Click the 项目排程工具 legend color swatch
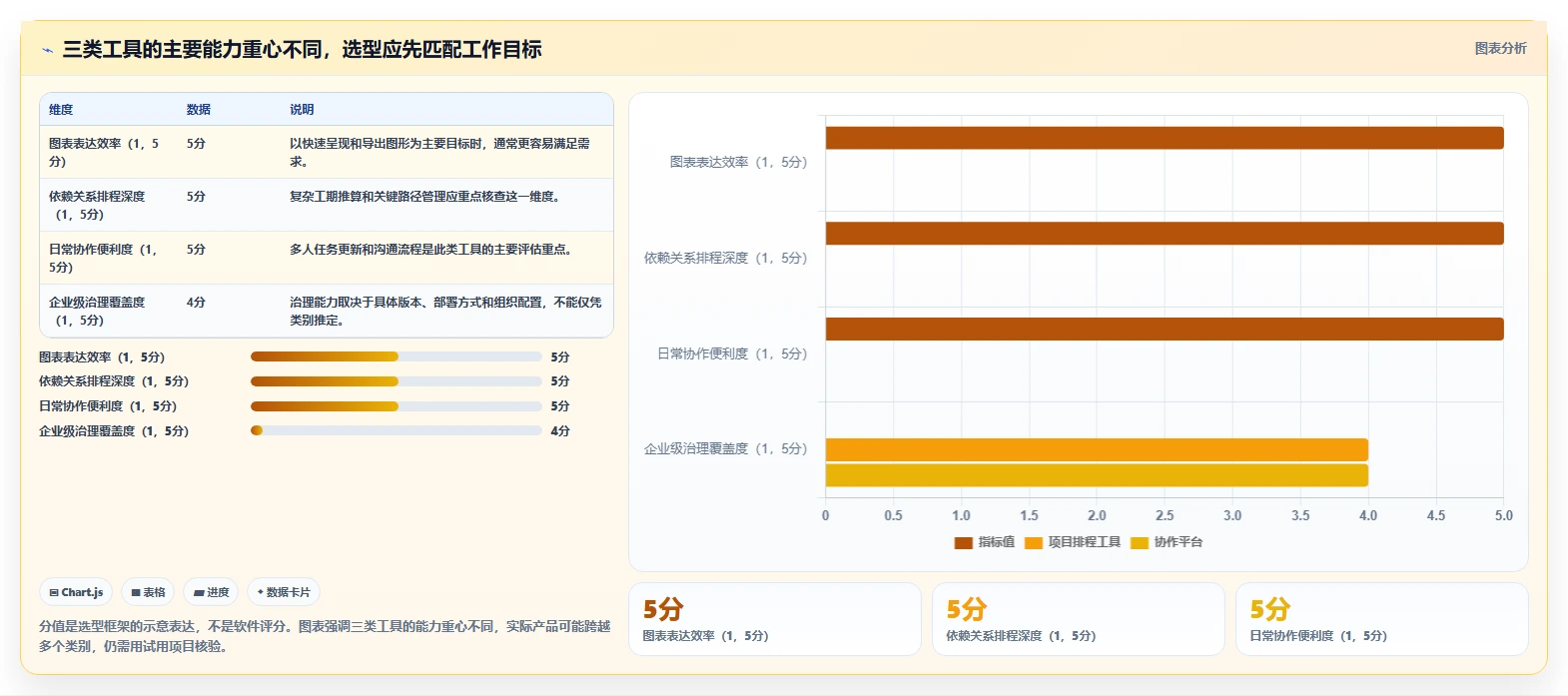 [x=1034, y=542]
